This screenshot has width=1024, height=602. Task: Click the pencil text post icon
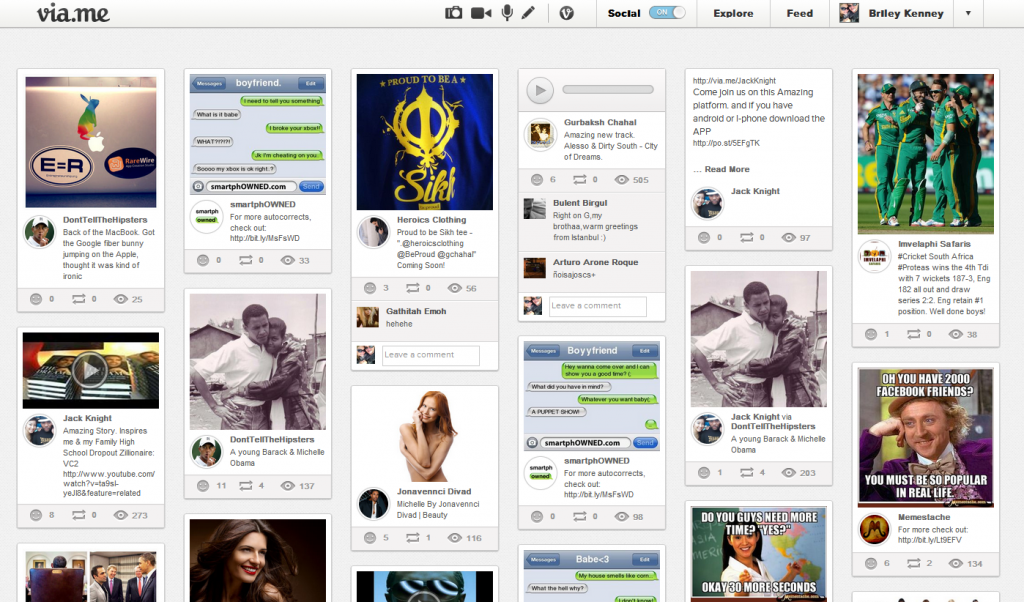(x=528, y=13)
